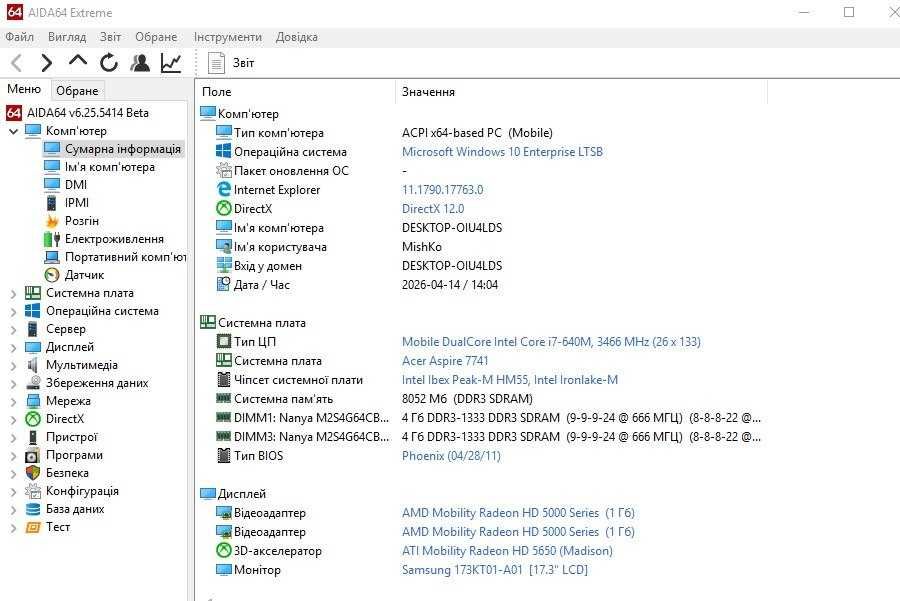Expand the Системна плата tree node

click(x=13, y=293)
